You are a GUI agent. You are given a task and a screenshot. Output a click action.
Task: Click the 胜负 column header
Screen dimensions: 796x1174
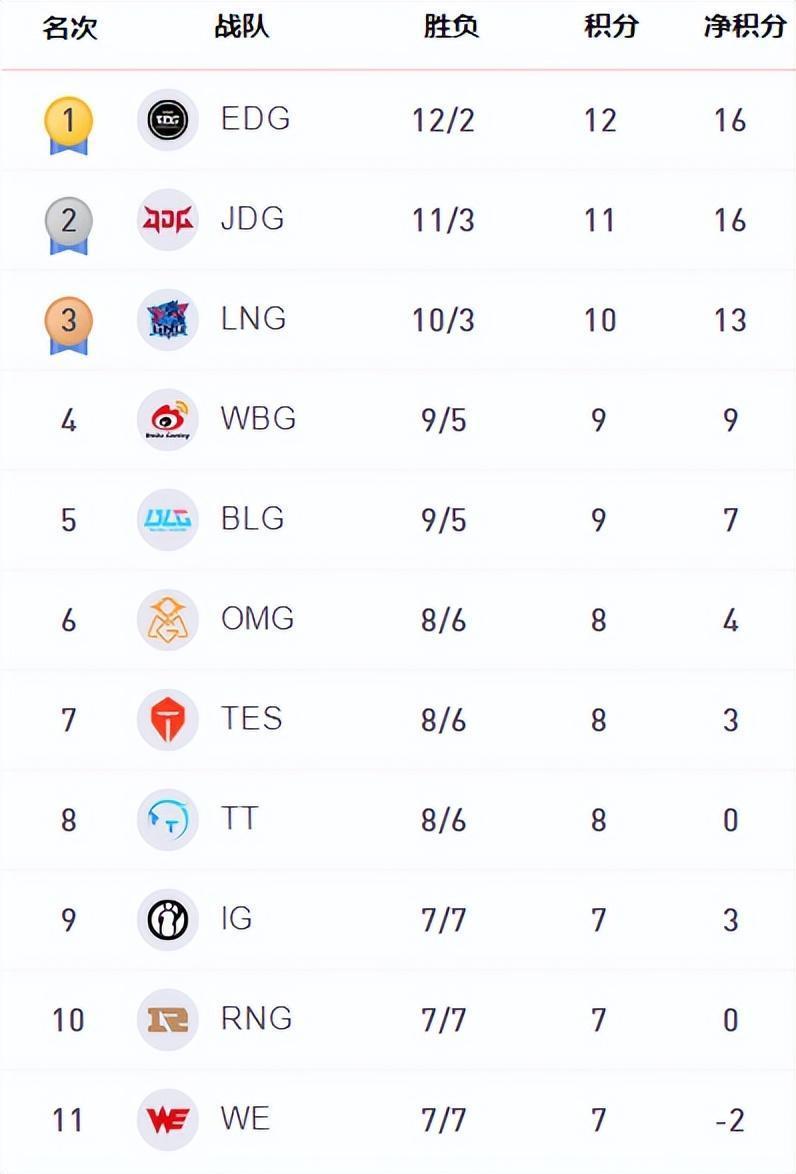tap(451, 27)
